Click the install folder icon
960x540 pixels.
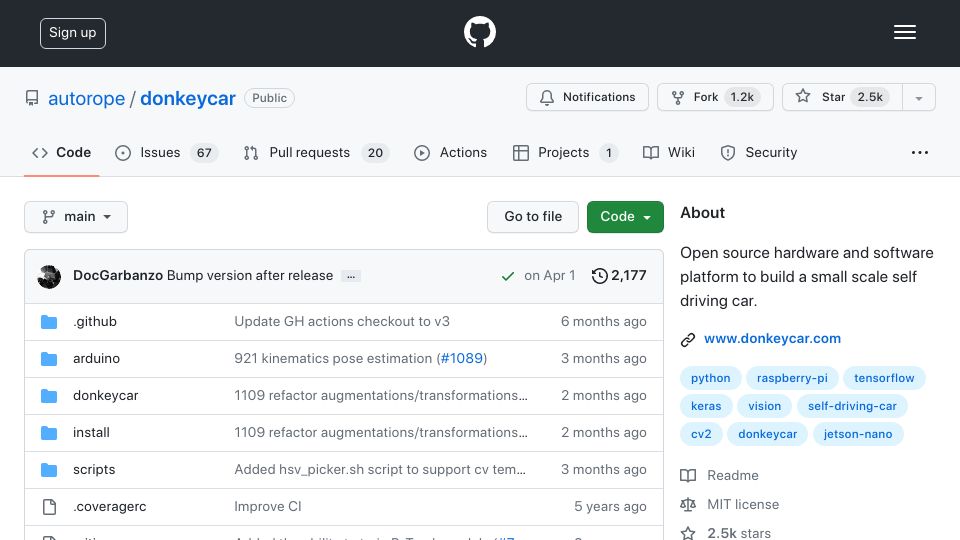point(49,433)
